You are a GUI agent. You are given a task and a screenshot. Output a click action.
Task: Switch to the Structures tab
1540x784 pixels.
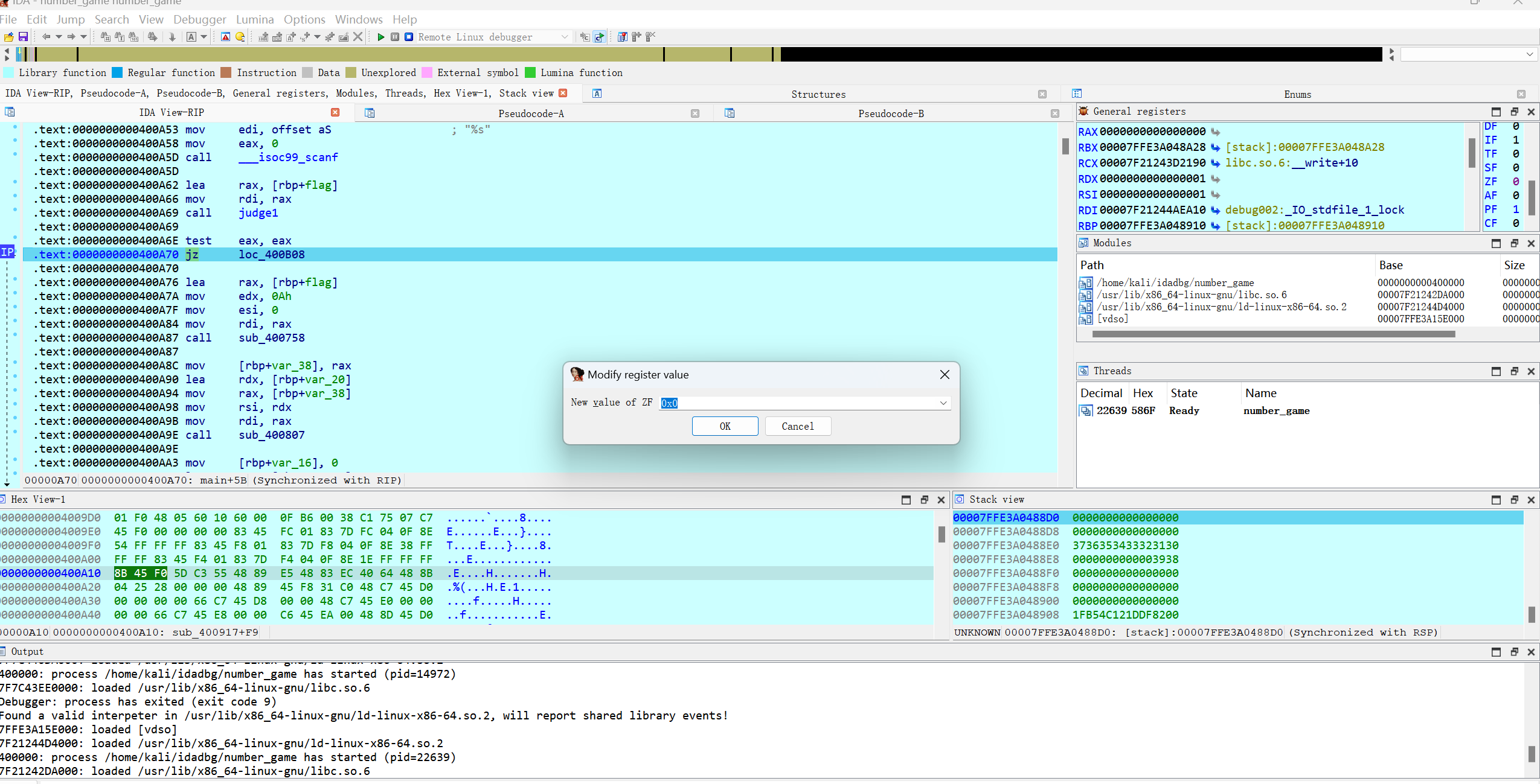(x=818, y=94)
